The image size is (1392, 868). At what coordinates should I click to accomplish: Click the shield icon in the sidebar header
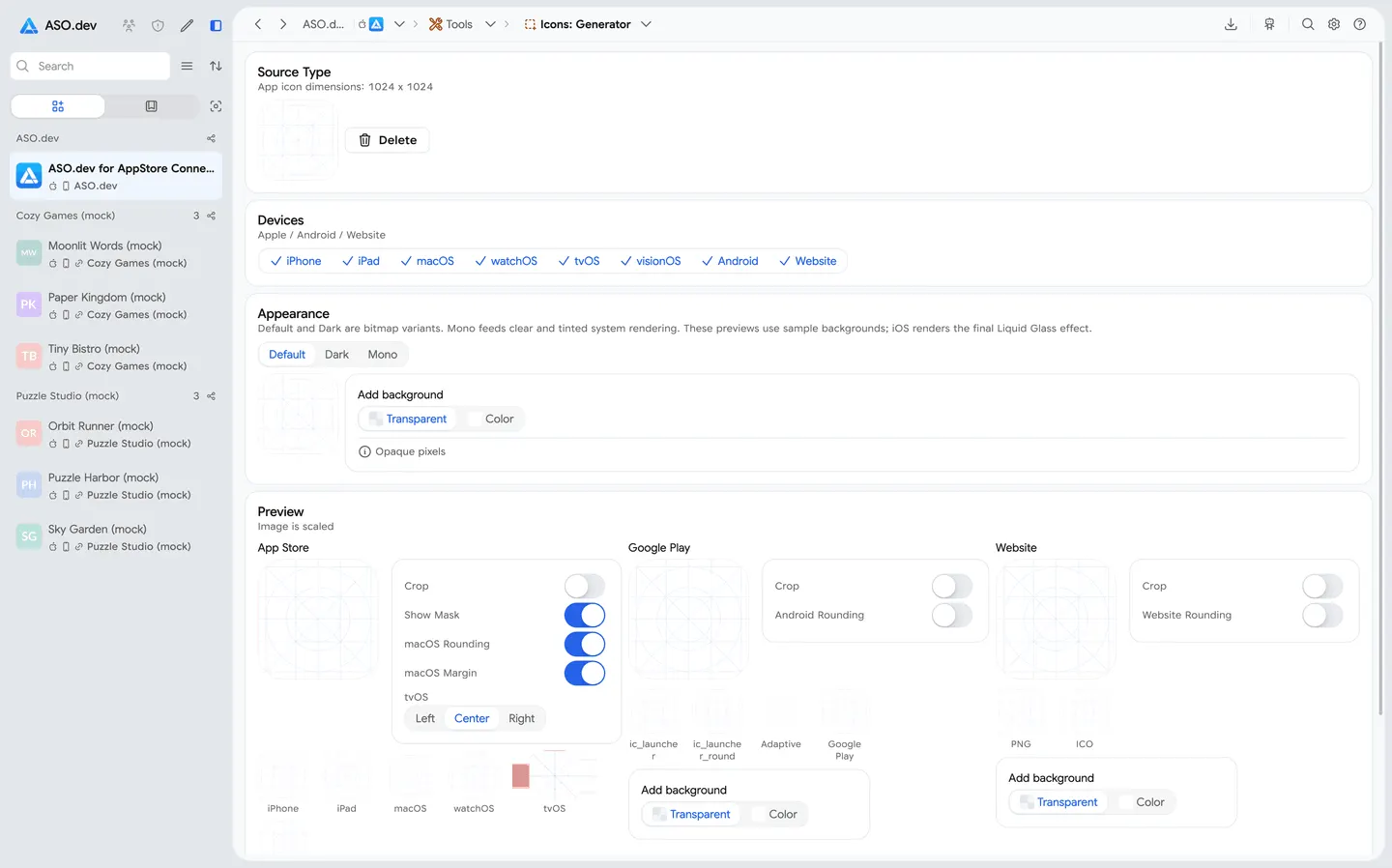click(158, 25)
